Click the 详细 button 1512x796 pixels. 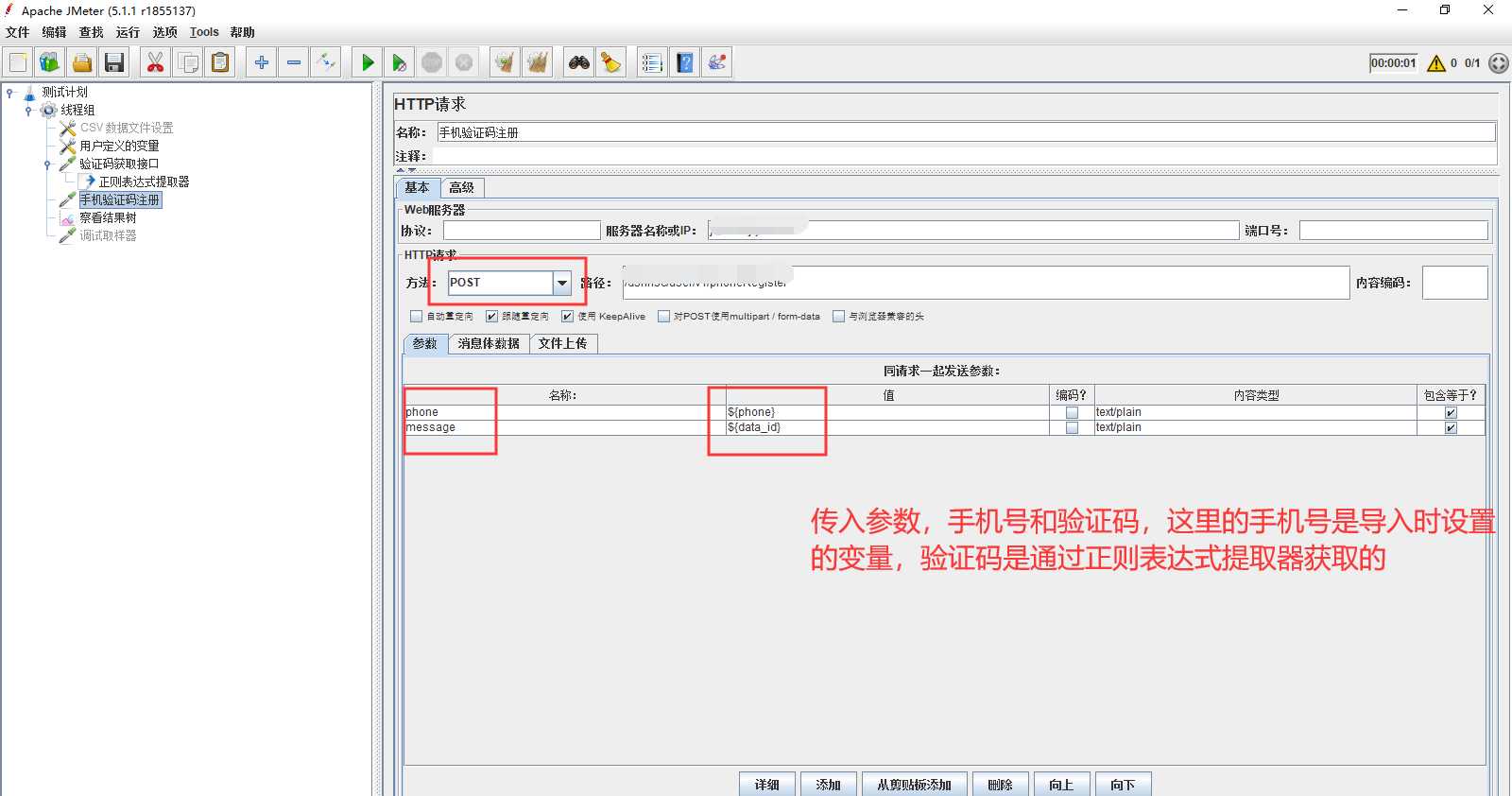click(767, 785)
